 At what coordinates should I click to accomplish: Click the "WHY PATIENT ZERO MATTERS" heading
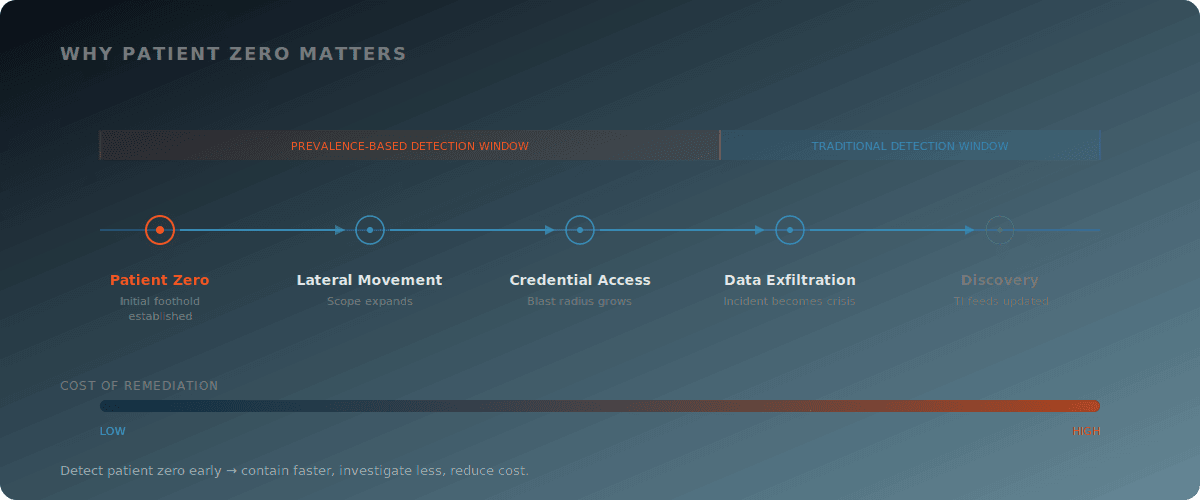click(233, 54)
